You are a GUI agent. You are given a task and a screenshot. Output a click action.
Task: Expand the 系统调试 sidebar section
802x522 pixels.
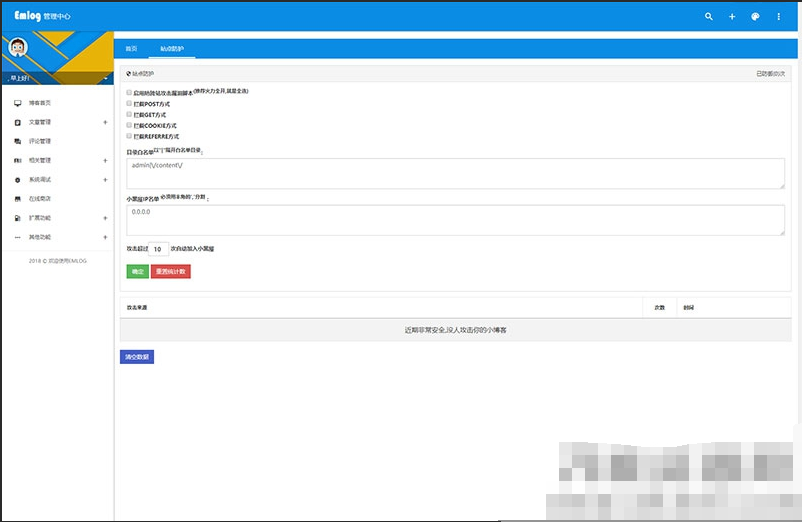pyautogui.click(x=105, y=180)
